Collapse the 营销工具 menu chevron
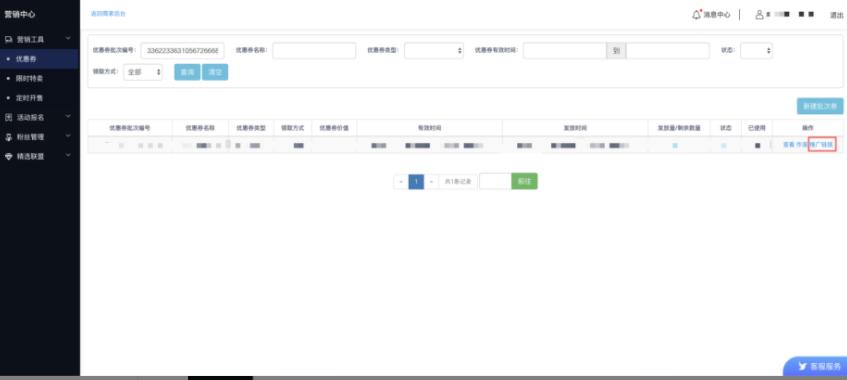 (68, 39)
